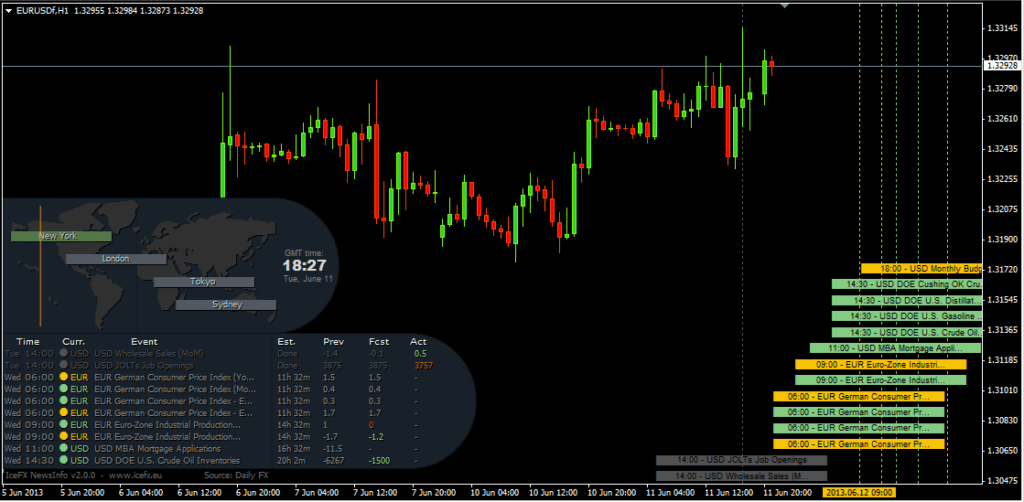Click the previous value -6267
Image resolution: width=1024 pixels, height=502 pixels.
334,461
